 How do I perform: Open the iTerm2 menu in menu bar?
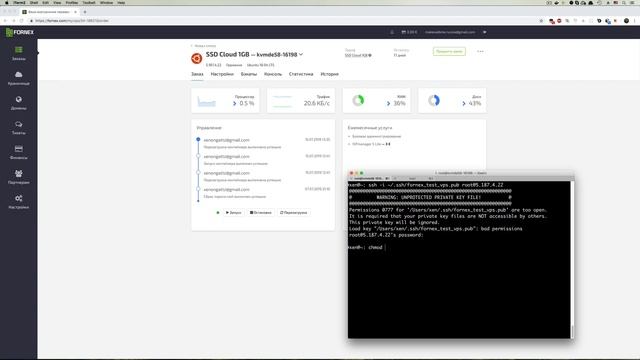point(19,2)
